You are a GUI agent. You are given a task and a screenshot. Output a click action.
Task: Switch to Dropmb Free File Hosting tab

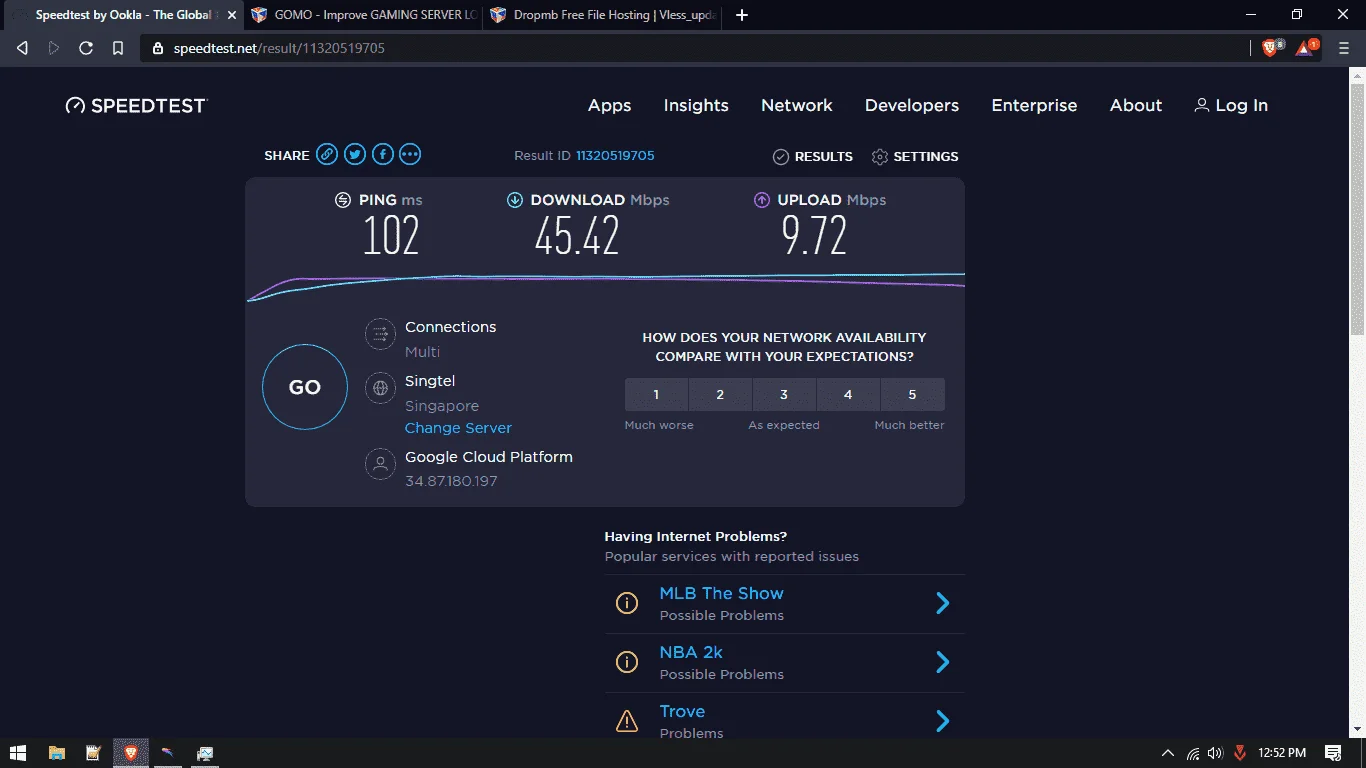tap(602, 15)
